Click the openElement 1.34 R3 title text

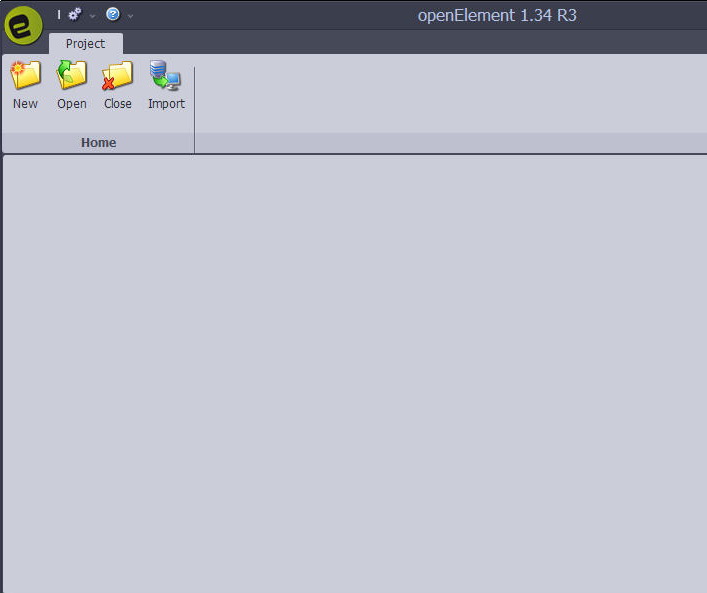pos(497,15)
